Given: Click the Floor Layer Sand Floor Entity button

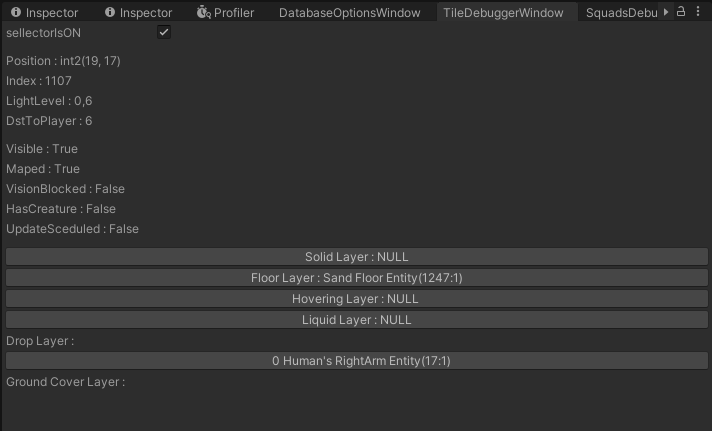Looking at the screenshot, I should [356, 277].
